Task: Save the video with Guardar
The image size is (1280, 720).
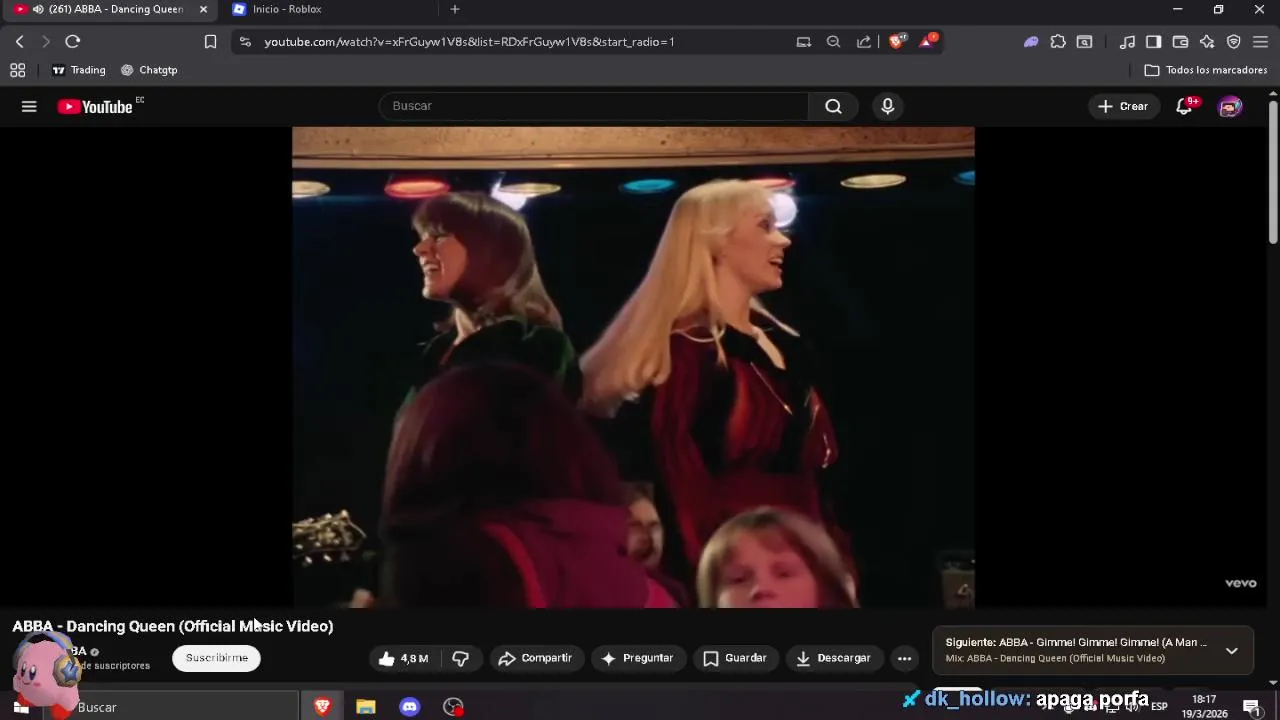Action: pyautogui.click(x=736, y=658)
